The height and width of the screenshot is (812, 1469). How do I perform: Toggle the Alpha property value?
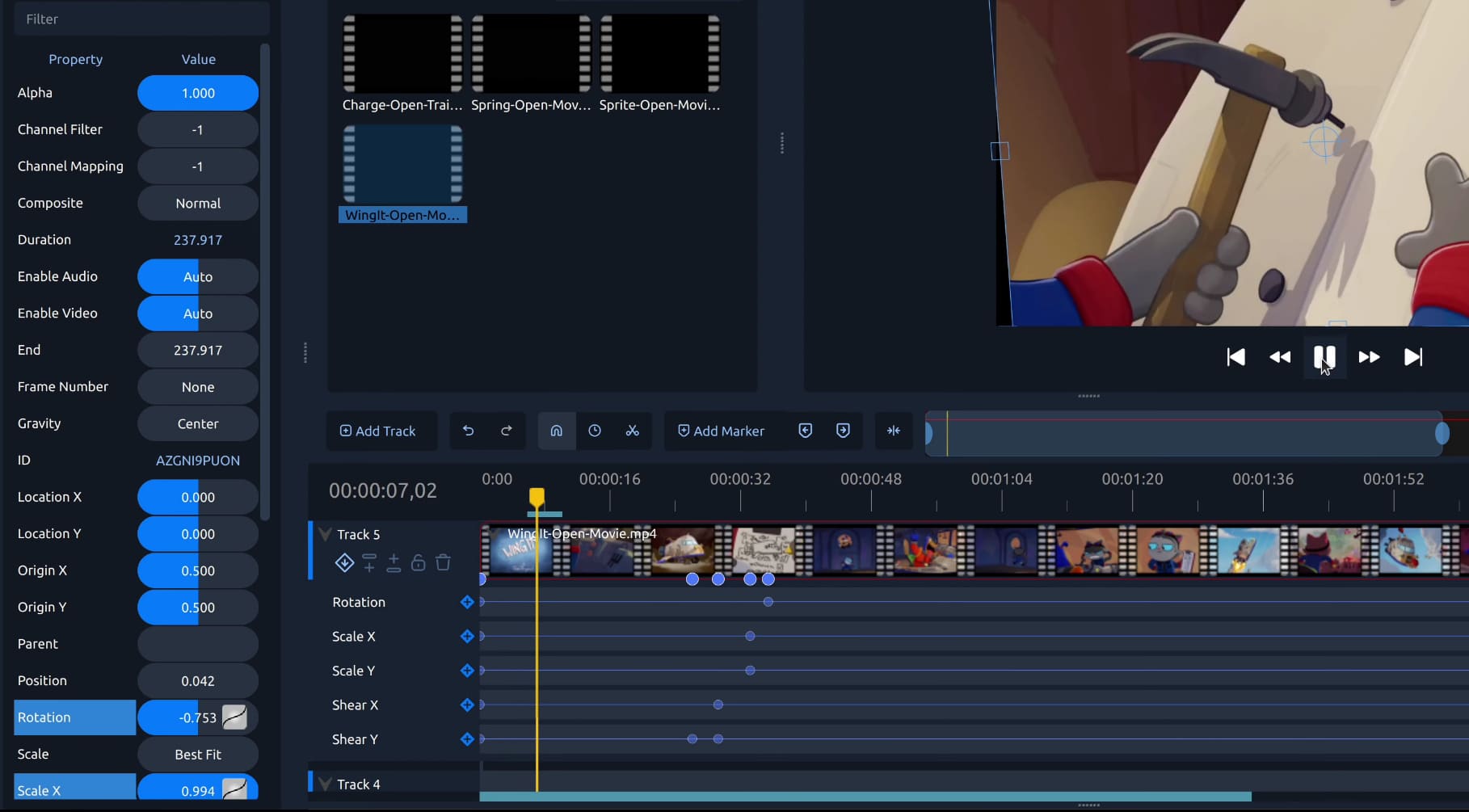pos(196,92)
